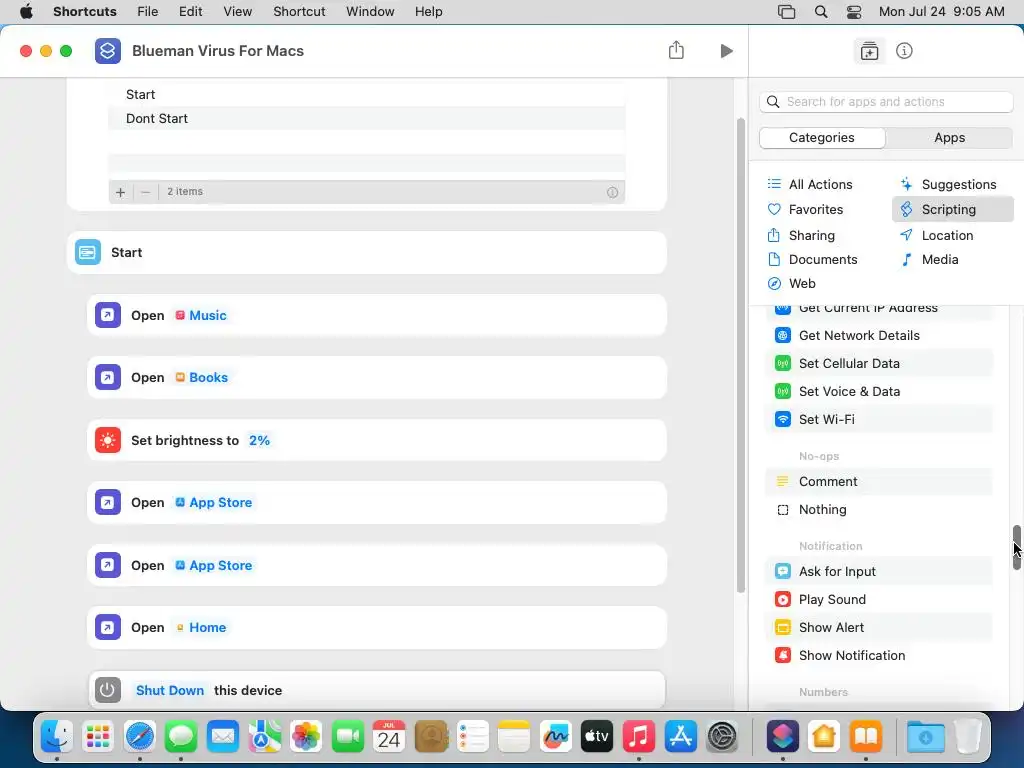The width and height of the screenshot is (1024, 768).
Task: Open the File menu
Action: point(148,12)
